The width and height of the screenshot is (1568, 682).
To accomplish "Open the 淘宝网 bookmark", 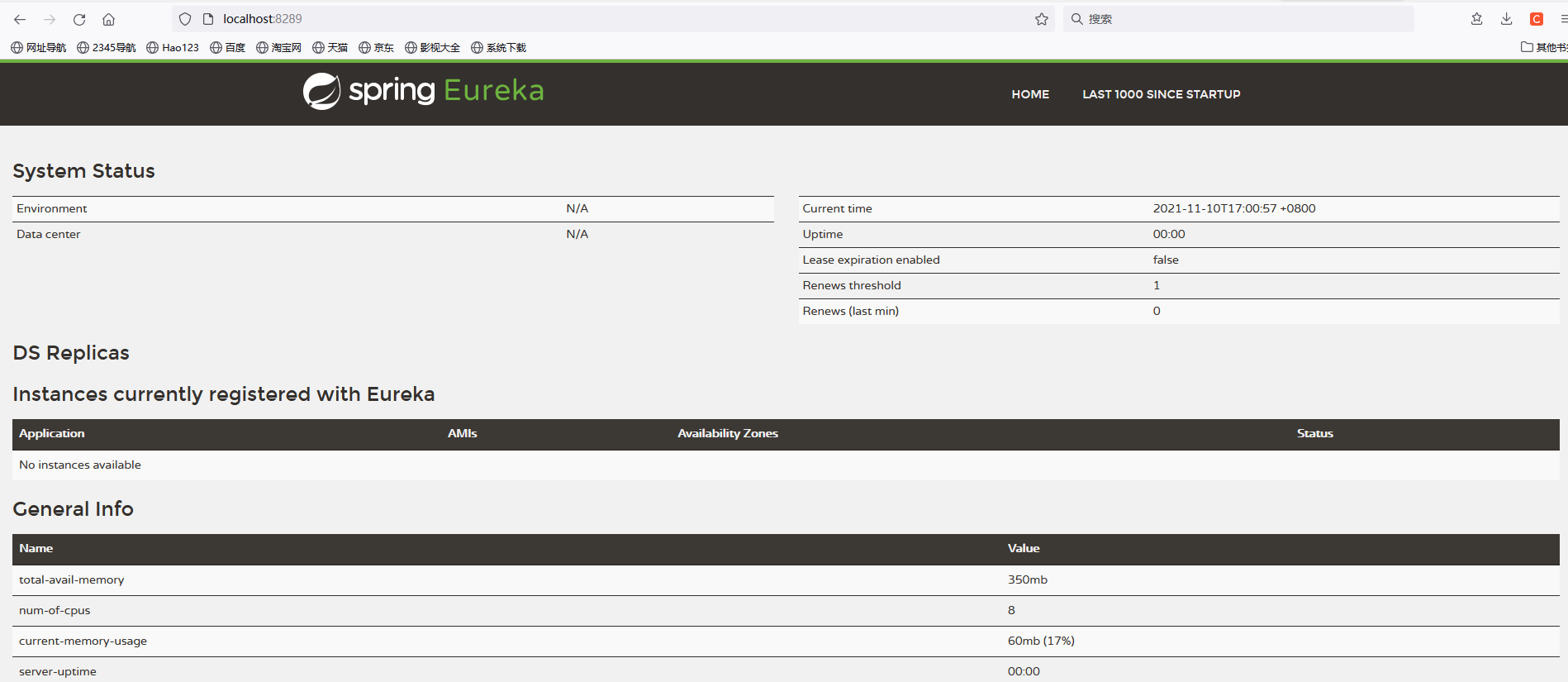I will click(279, 48).
